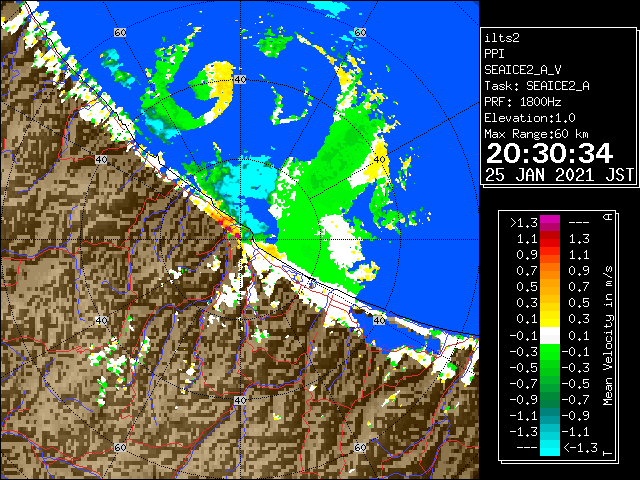Select the 'Max Range:60 km' line
640x480 pixels.
click(x=536, y=134)
